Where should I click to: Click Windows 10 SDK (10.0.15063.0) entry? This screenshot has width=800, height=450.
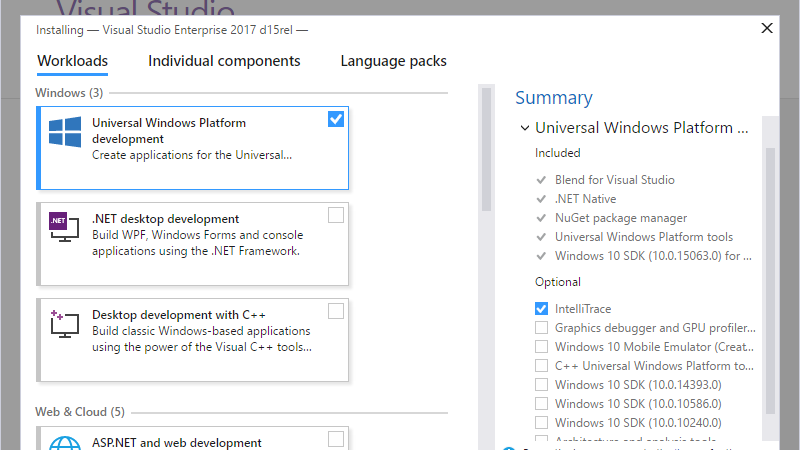653,256
